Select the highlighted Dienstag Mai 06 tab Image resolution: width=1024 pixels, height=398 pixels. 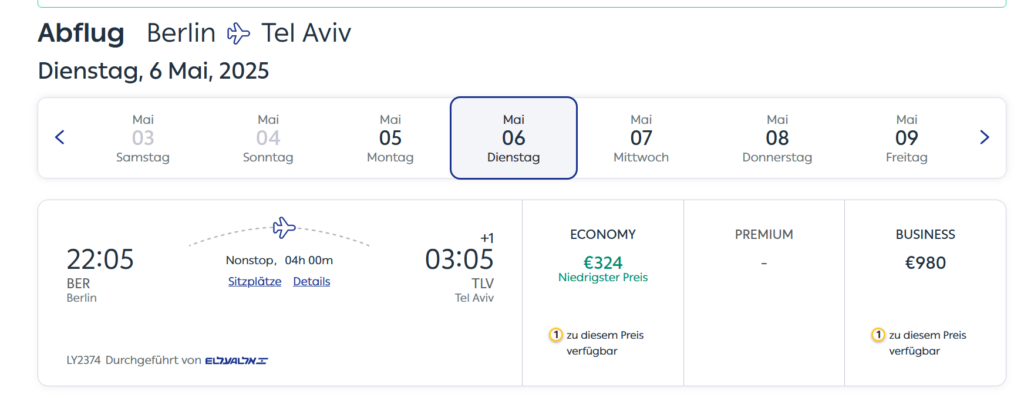(514, 138)
